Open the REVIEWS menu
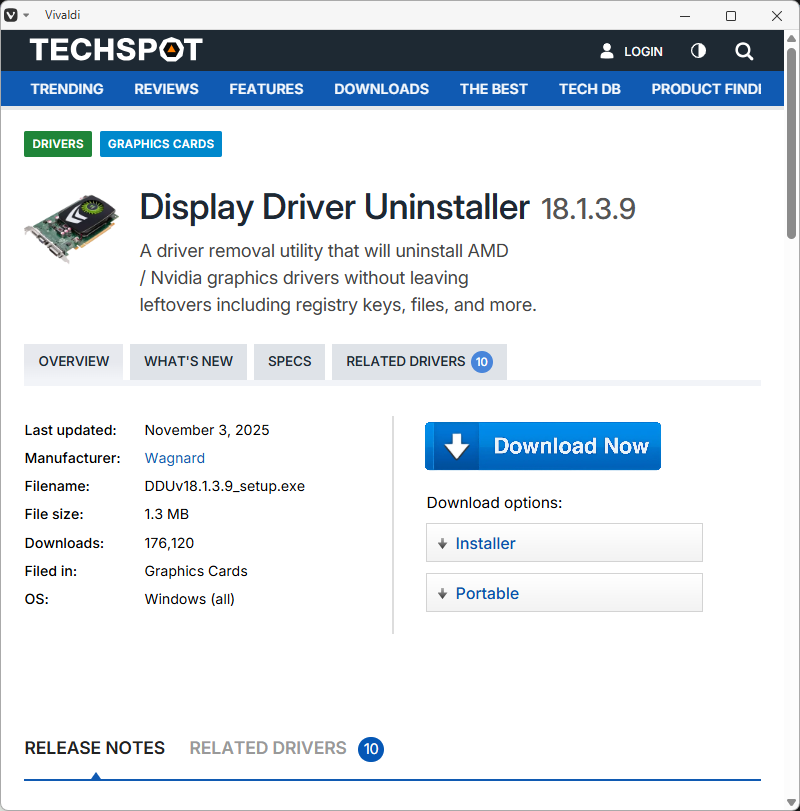 [166, 89]
